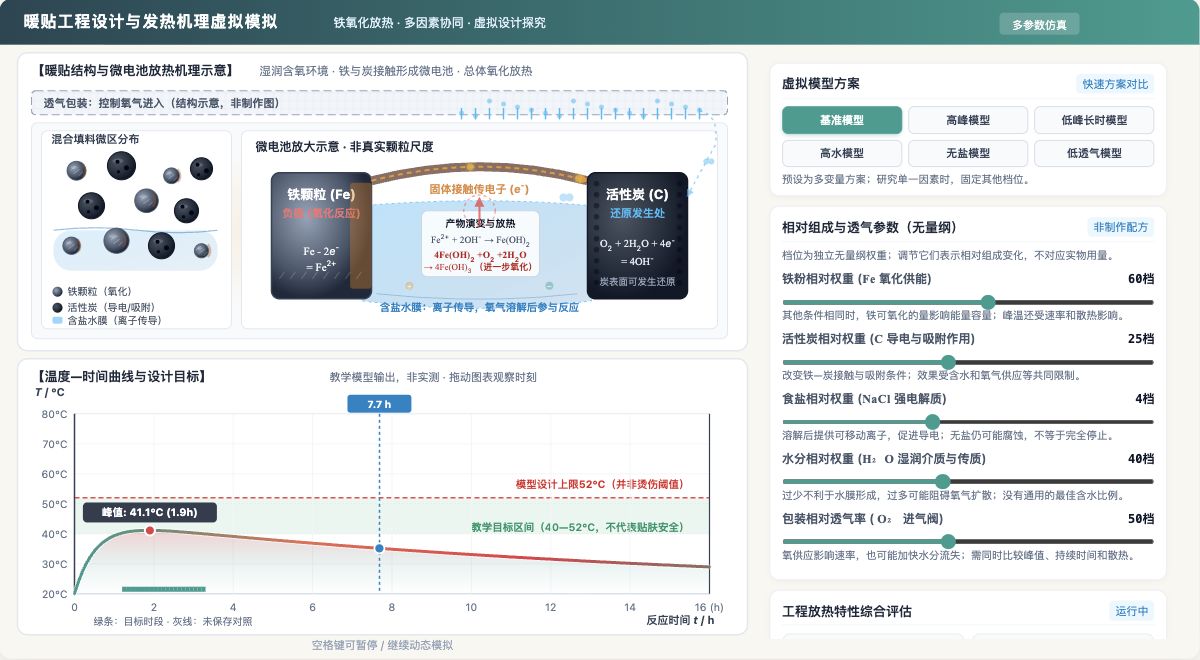Click the 空格键可暂停 / 继续动态模拟 hint
Viewport: 1200px width, 660px height.
382,645
